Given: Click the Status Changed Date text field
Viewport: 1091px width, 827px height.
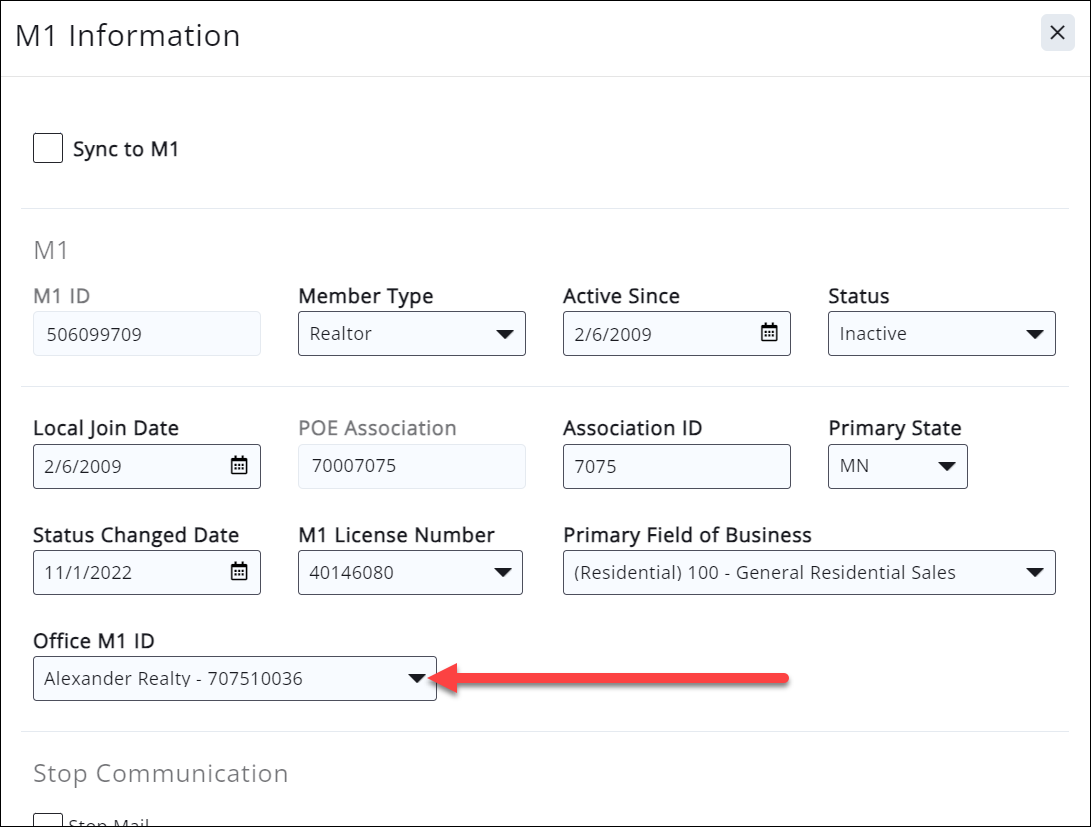Looking at the screenshot, I should (x=125, y=573).
